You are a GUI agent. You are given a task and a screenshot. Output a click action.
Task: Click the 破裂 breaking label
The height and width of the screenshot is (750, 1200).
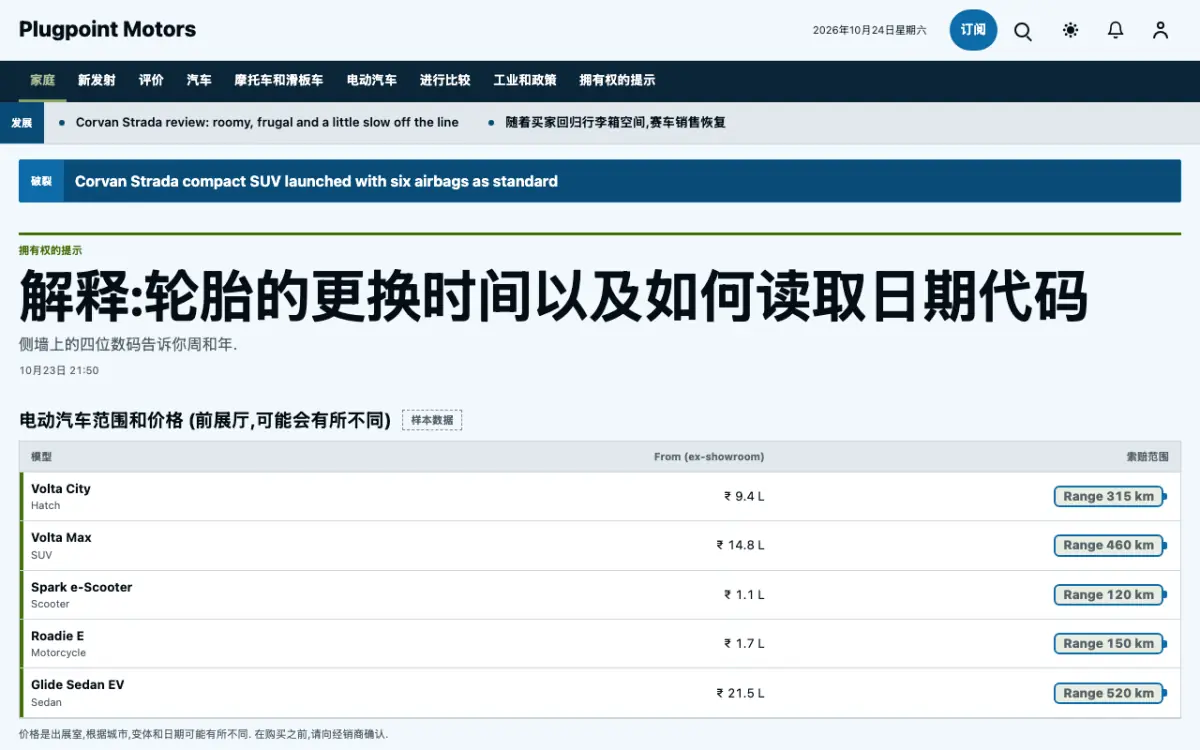[x=41, y=181]
